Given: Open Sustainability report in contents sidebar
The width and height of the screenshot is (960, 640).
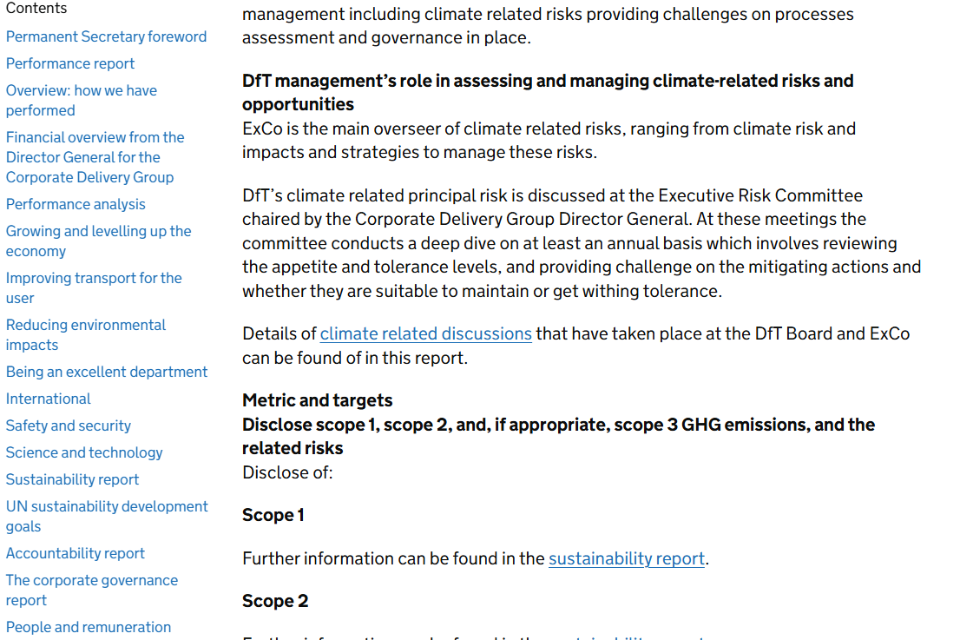Looking at the screenshot, I should tap(72, 480).
